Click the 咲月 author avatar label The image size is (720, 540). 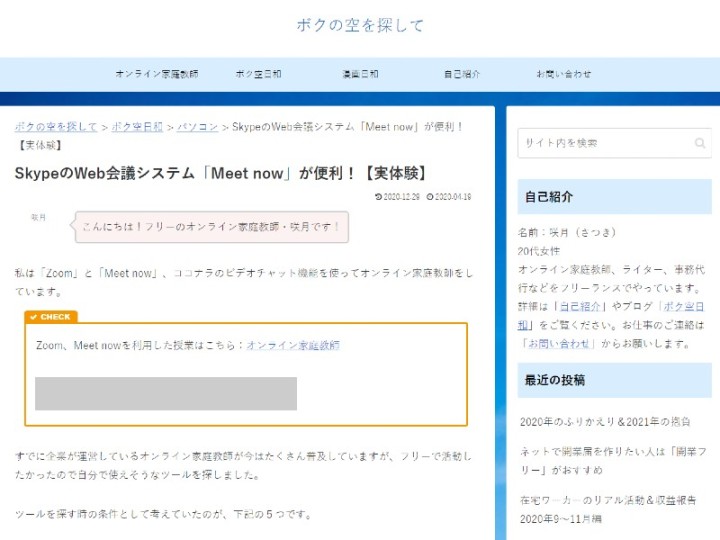point(38,217)
